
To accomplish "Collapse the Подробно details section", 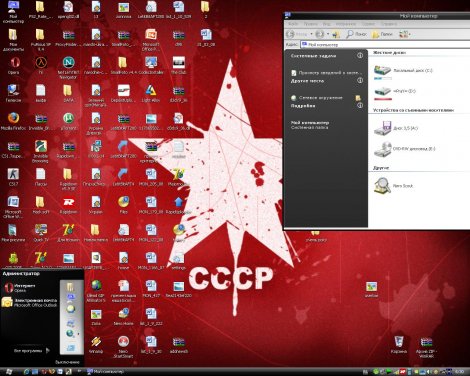I will [360, 106].
